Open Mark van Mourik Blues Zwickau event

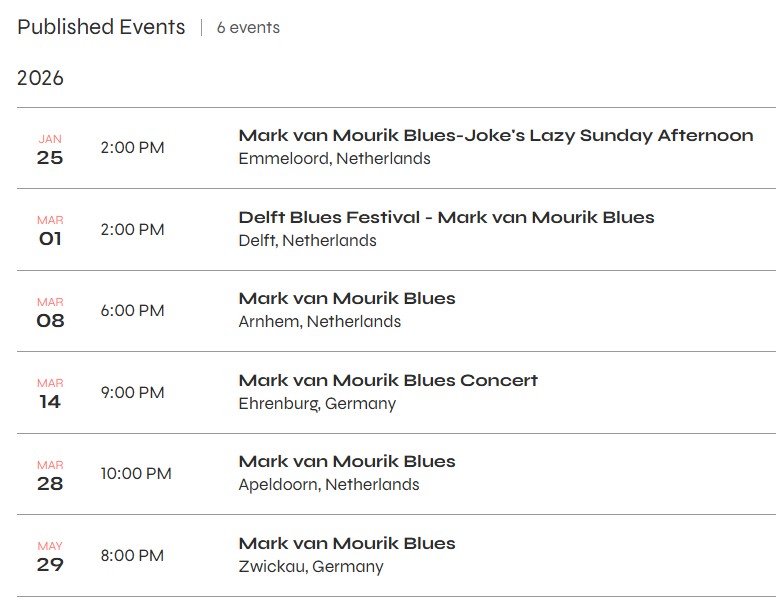point(346,543)
